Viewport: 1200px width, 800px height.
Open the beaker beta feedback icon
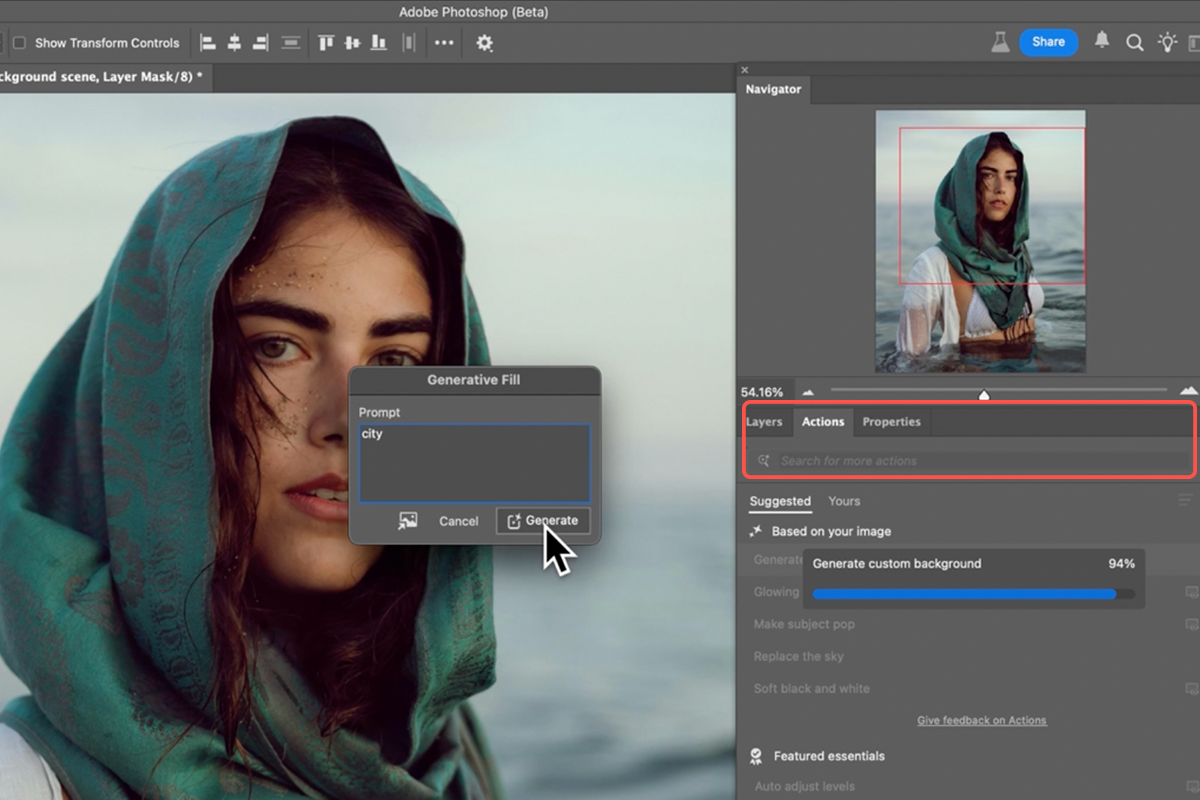point(999,42)
